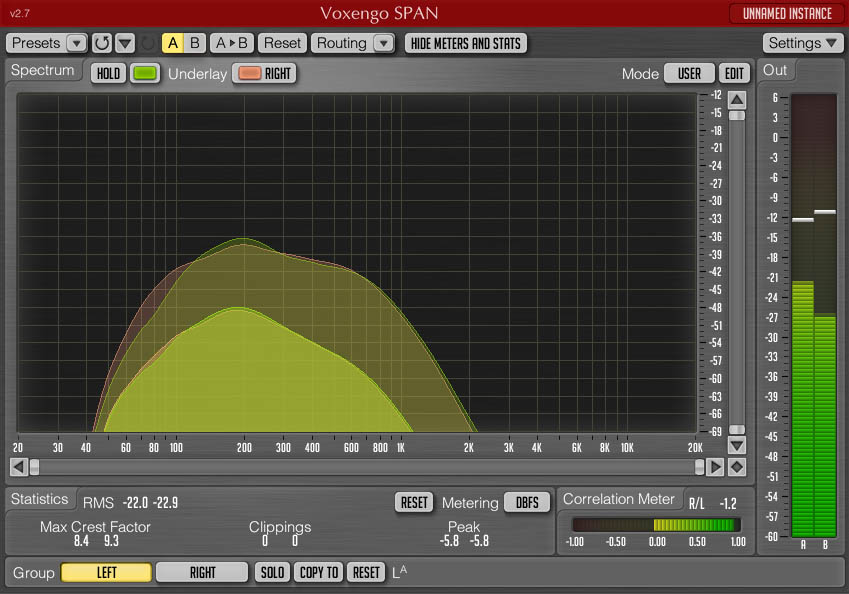849x594 pixels.
Task: Click the A to B copy button
Action: coord(232,43)
